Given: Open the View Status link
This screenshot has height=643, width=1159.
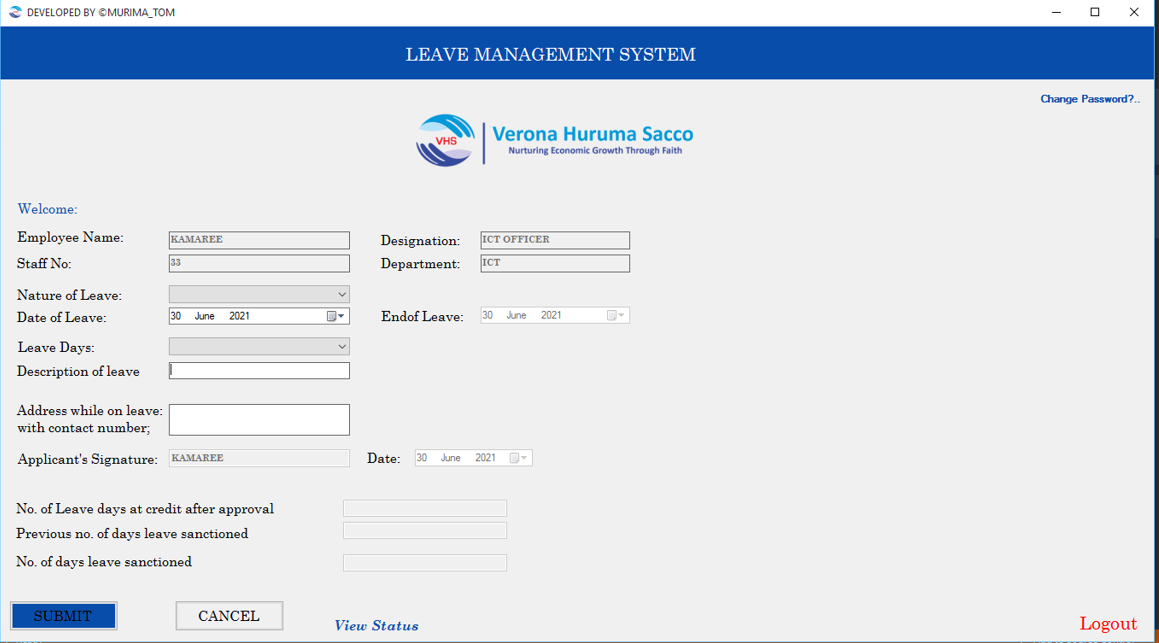Looking at the screenshot, I should (x=376, y=626).
